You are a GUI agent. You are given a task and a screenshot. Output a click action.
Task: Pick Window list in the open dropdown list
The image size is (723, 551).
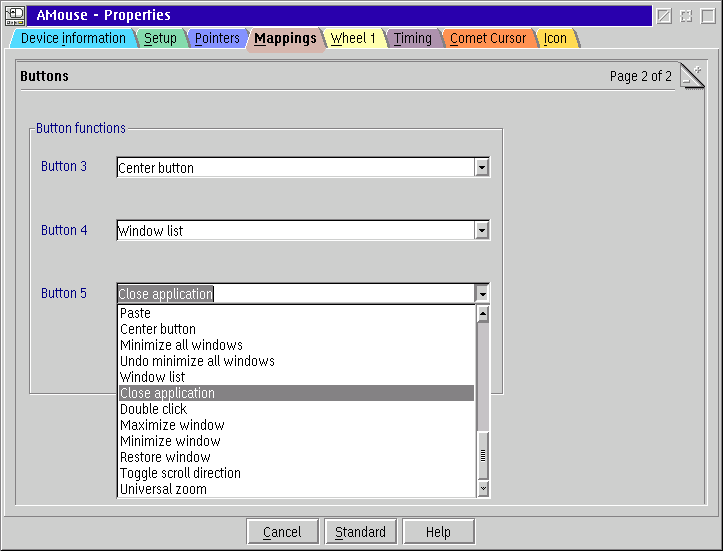296,377
